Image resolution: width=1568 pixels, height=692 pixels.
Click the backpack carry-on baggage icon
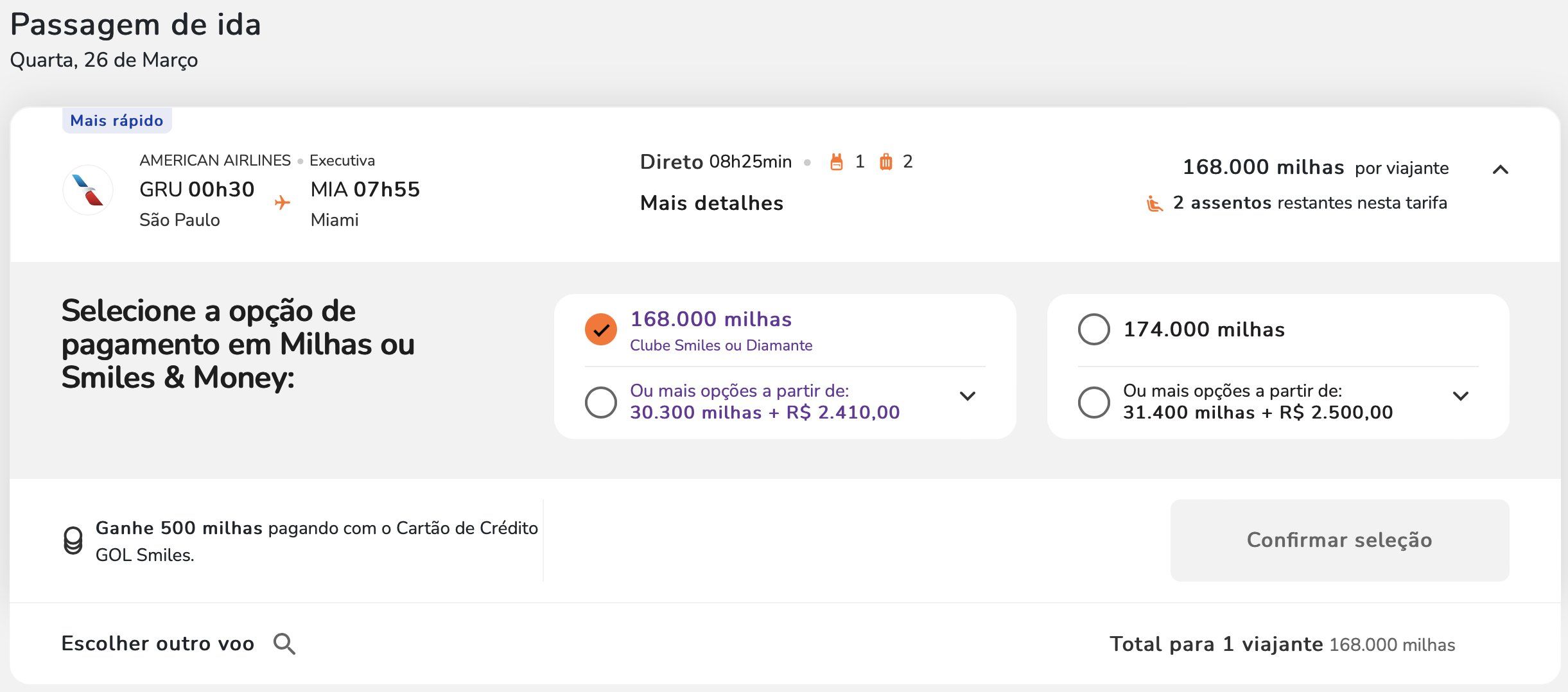point(836,162)
